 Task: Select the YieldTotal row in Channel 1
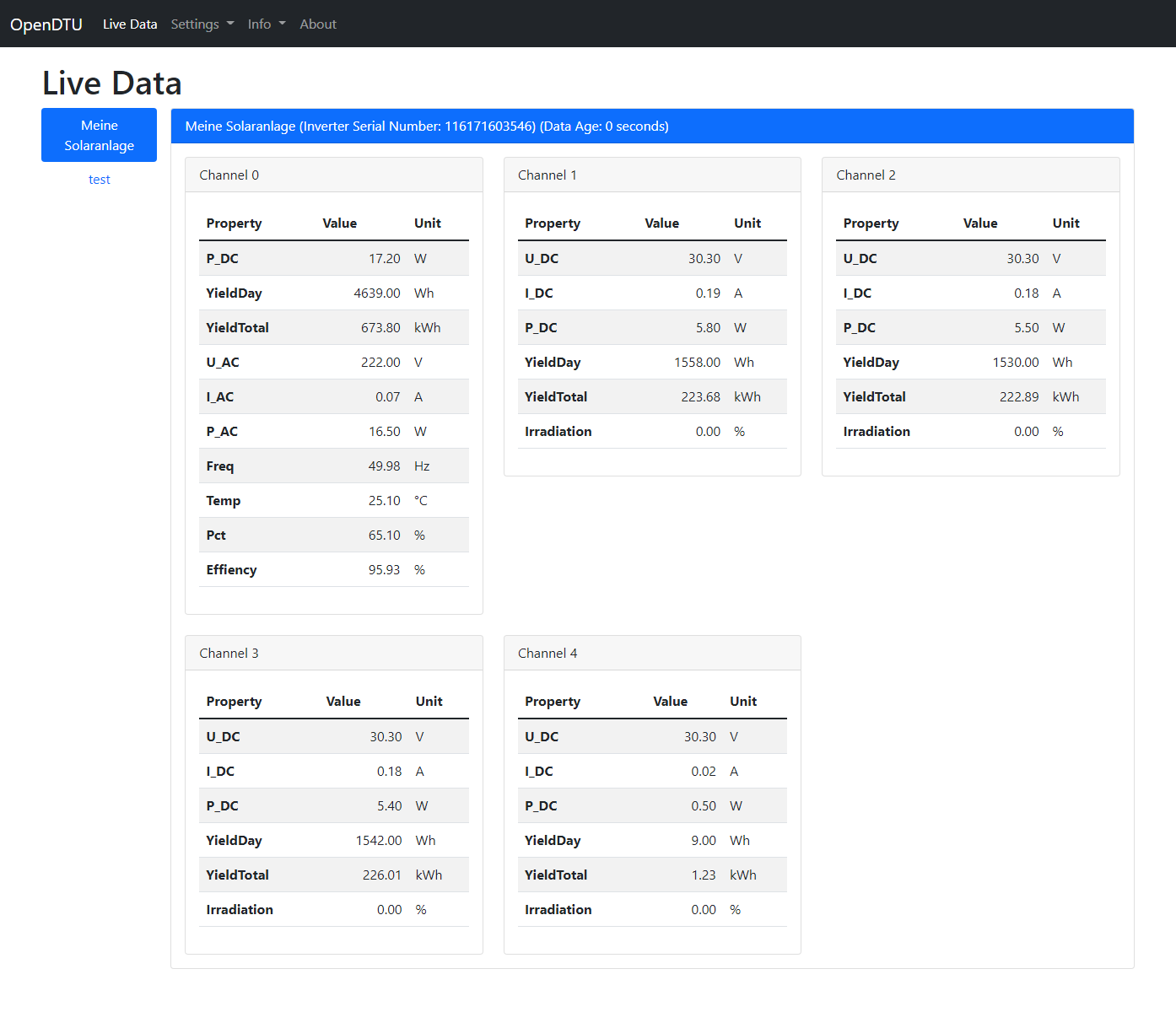pos(651,397)
